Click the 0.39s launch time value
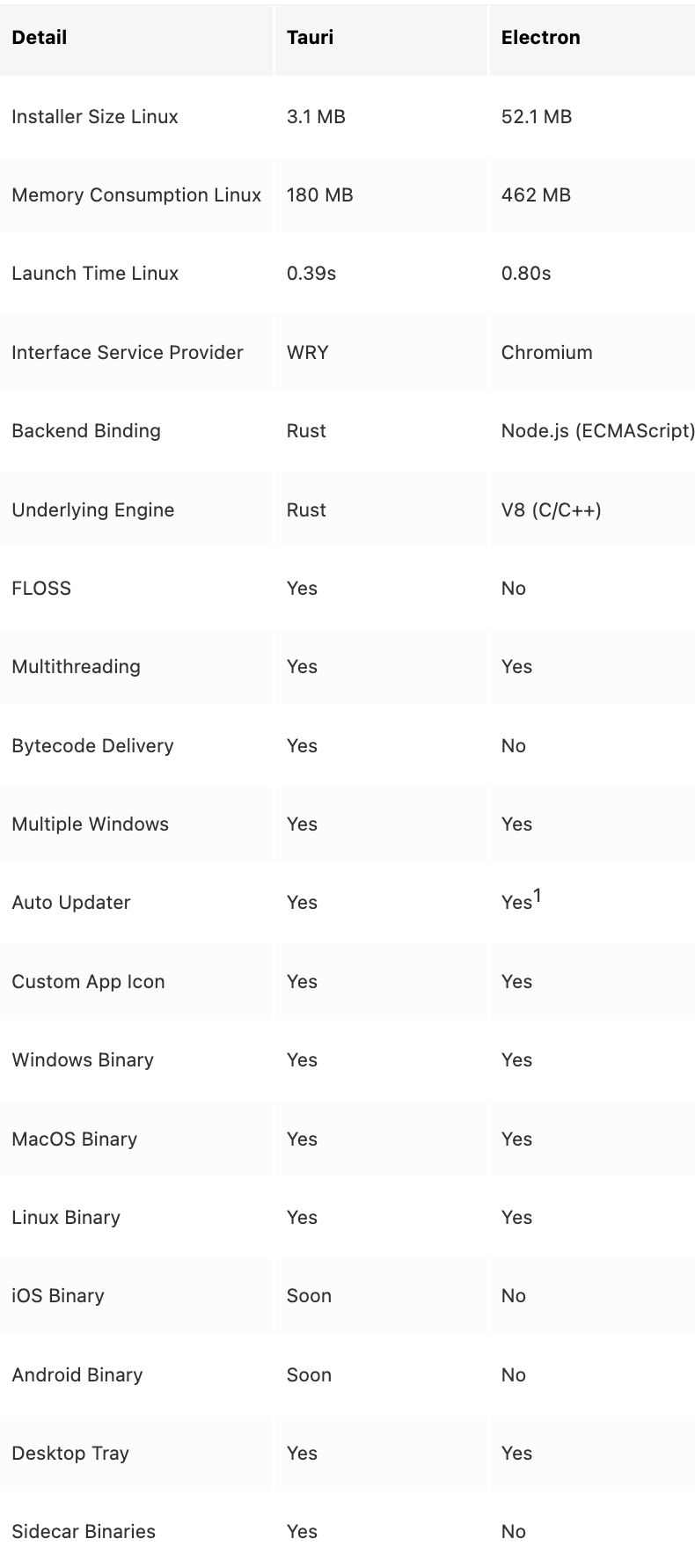695x1568 pixels. pos(311,274)
